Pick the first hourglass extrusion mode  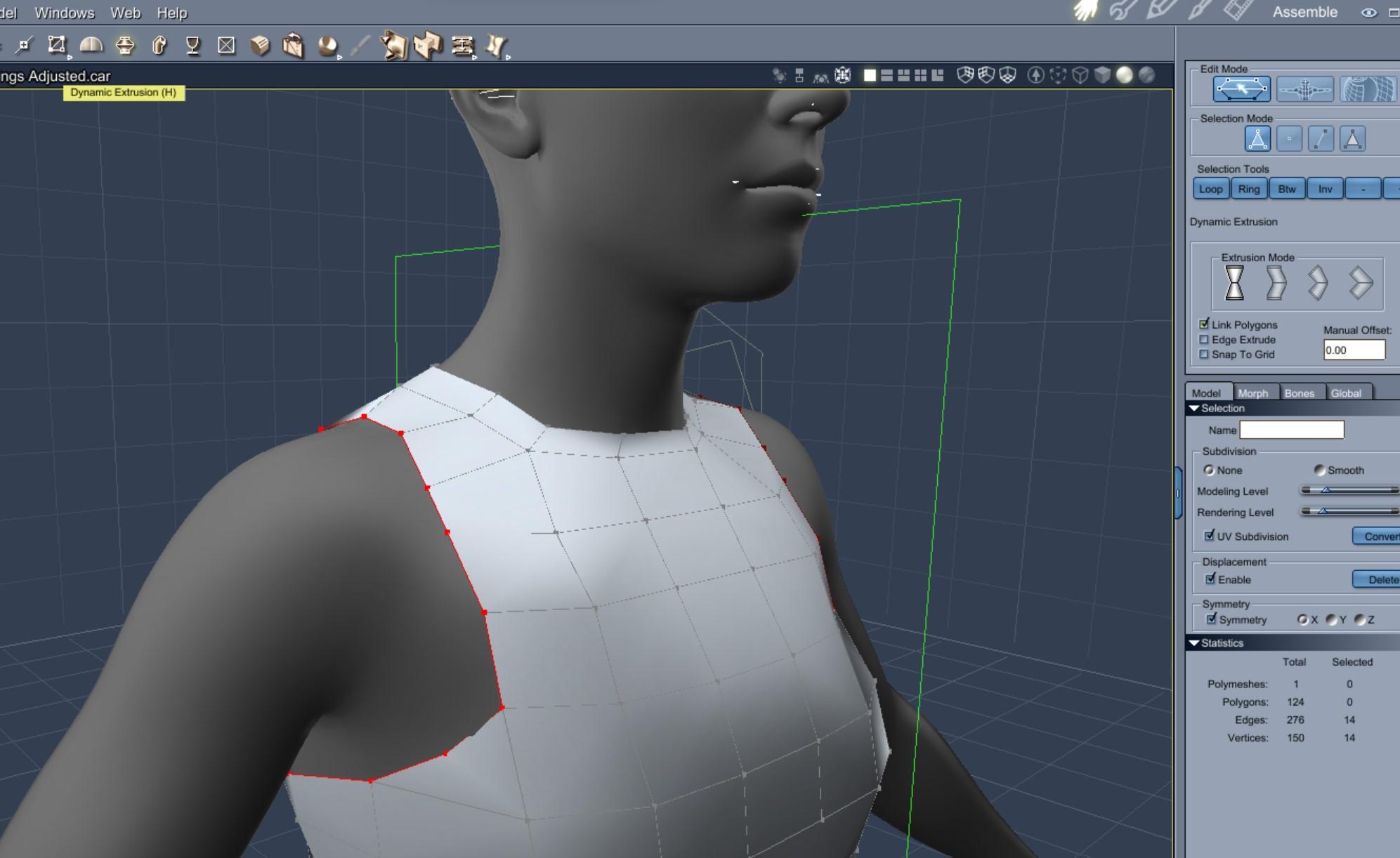pos(1234,283)
